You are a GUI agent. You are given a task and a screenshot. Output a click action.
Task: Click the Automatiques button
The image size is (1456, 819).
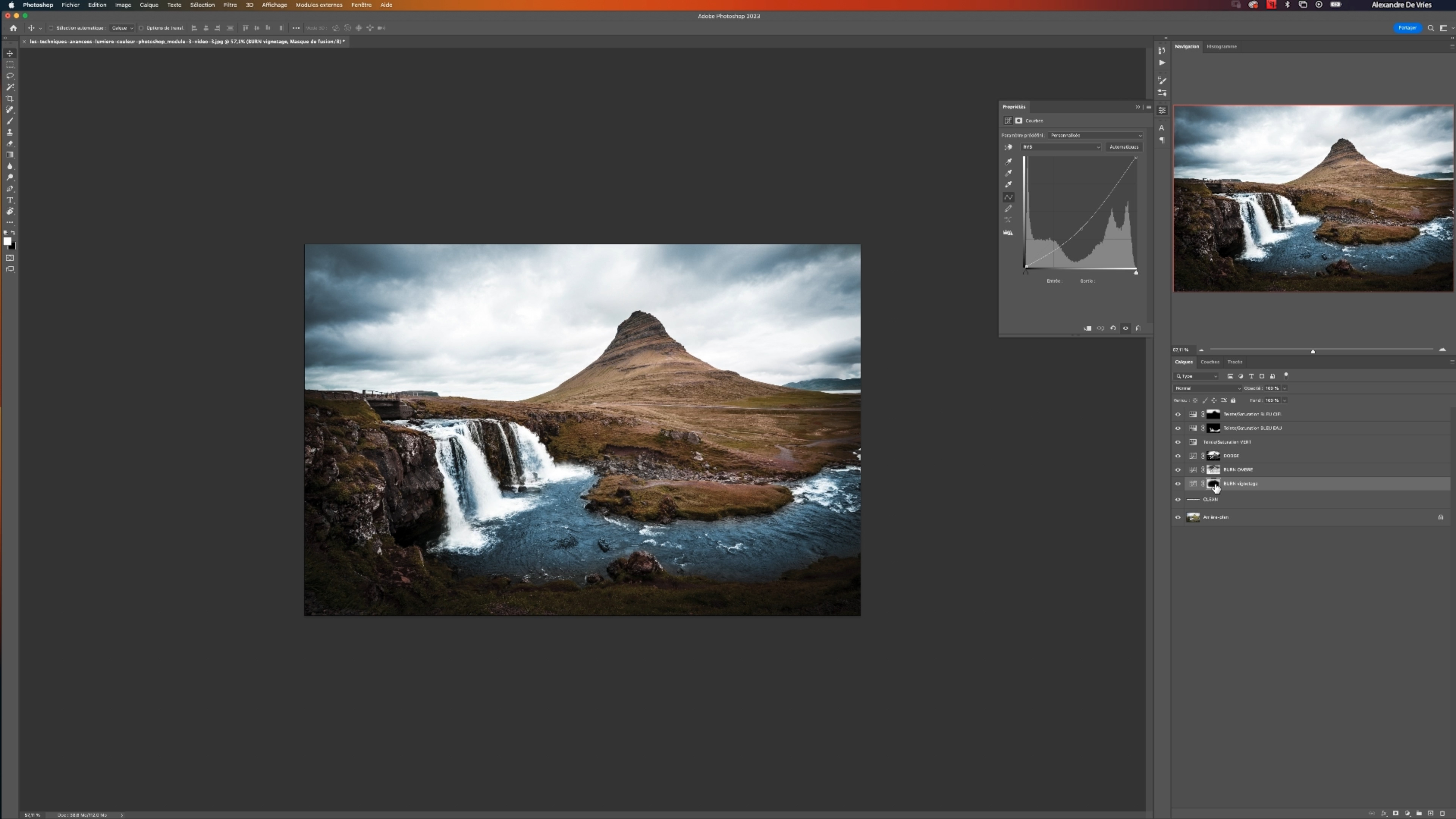point(1123,147)
